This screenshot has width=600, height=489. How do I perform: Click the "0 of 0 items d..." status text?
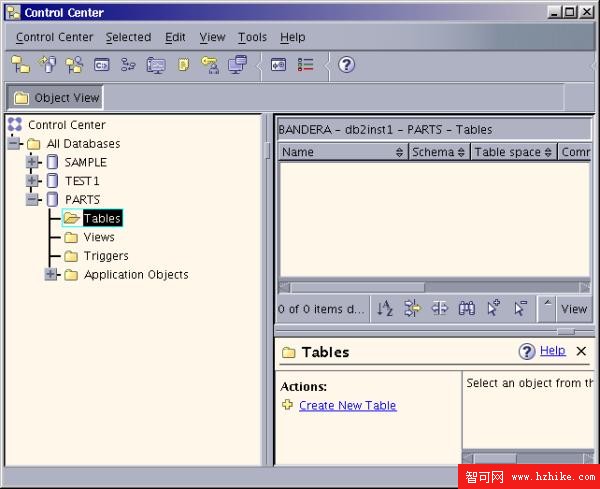tap(321, 309)
